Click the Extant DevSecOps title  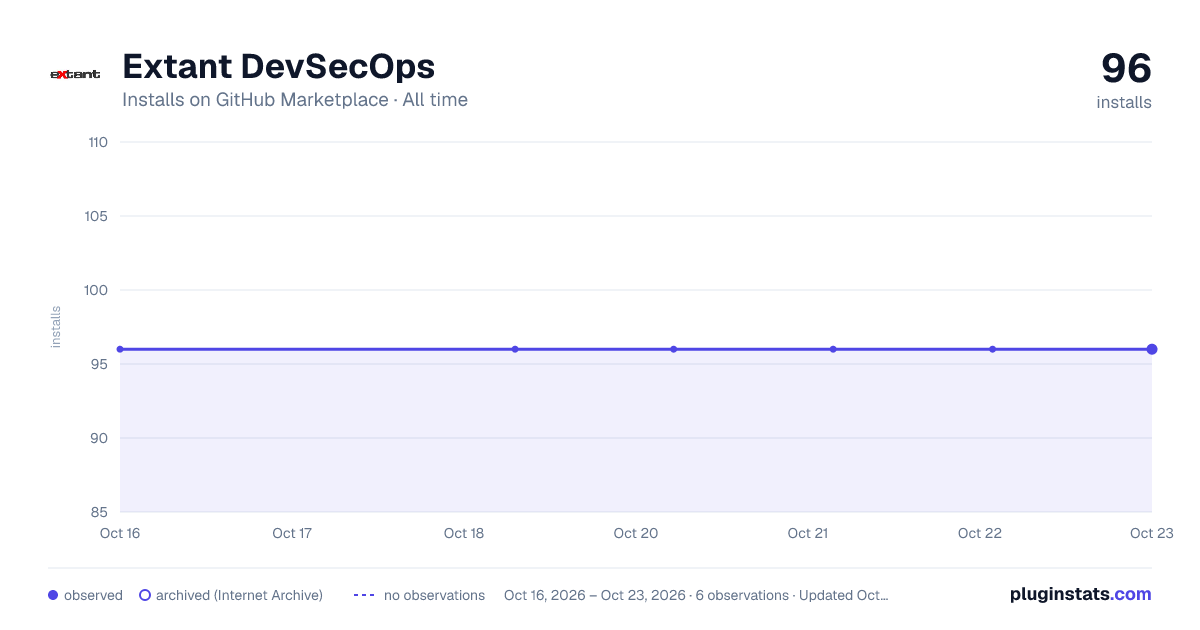point(279,66)
